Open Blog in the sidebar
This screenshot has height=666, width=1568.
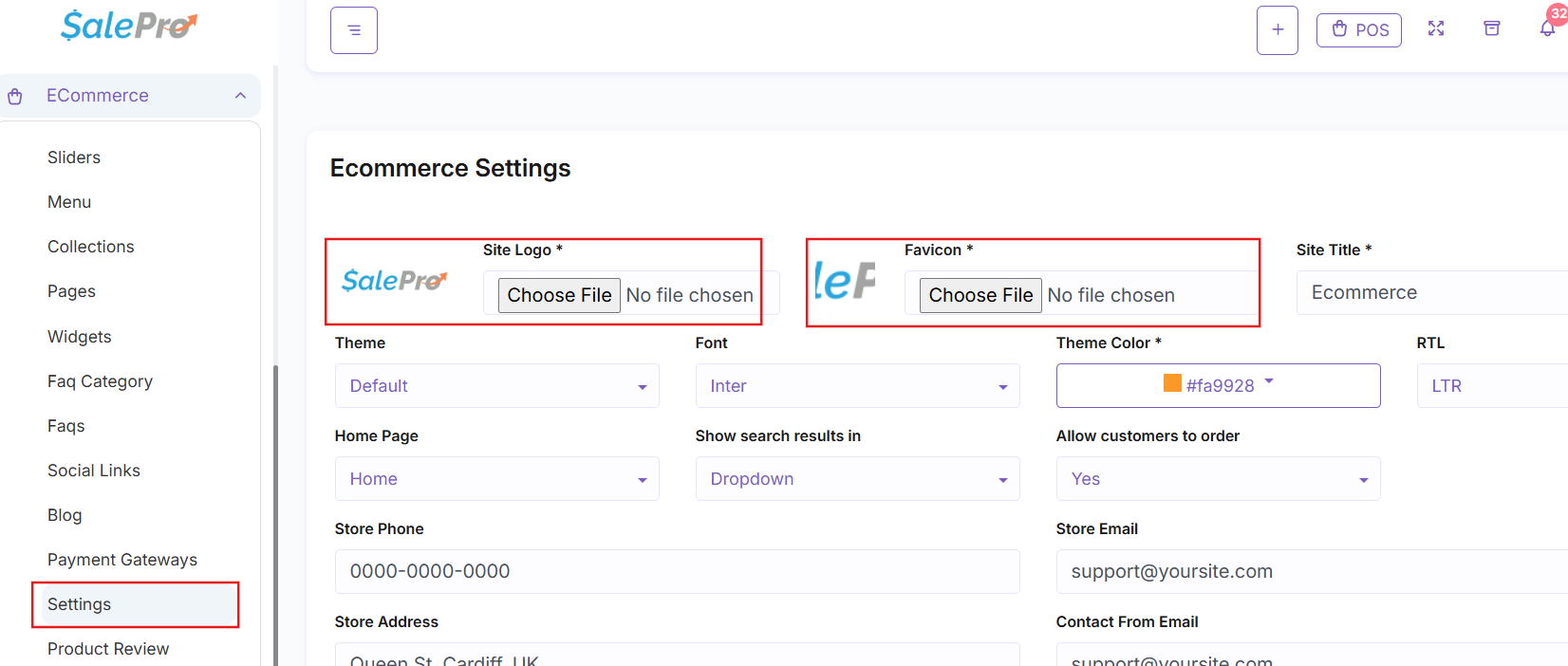[65, 515]
